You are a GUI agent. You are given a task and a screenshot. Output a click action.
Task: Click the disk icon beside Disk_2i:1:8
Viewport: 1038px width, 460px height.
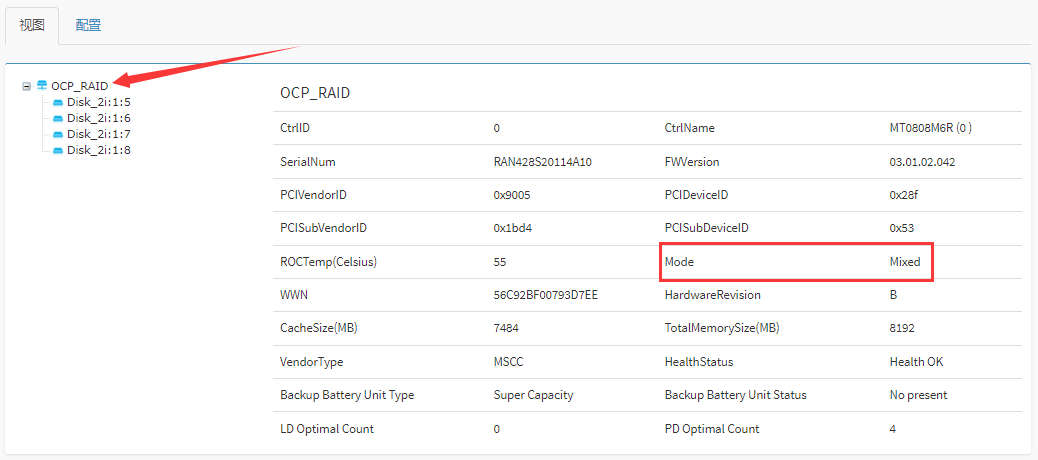tap(58, 150)
